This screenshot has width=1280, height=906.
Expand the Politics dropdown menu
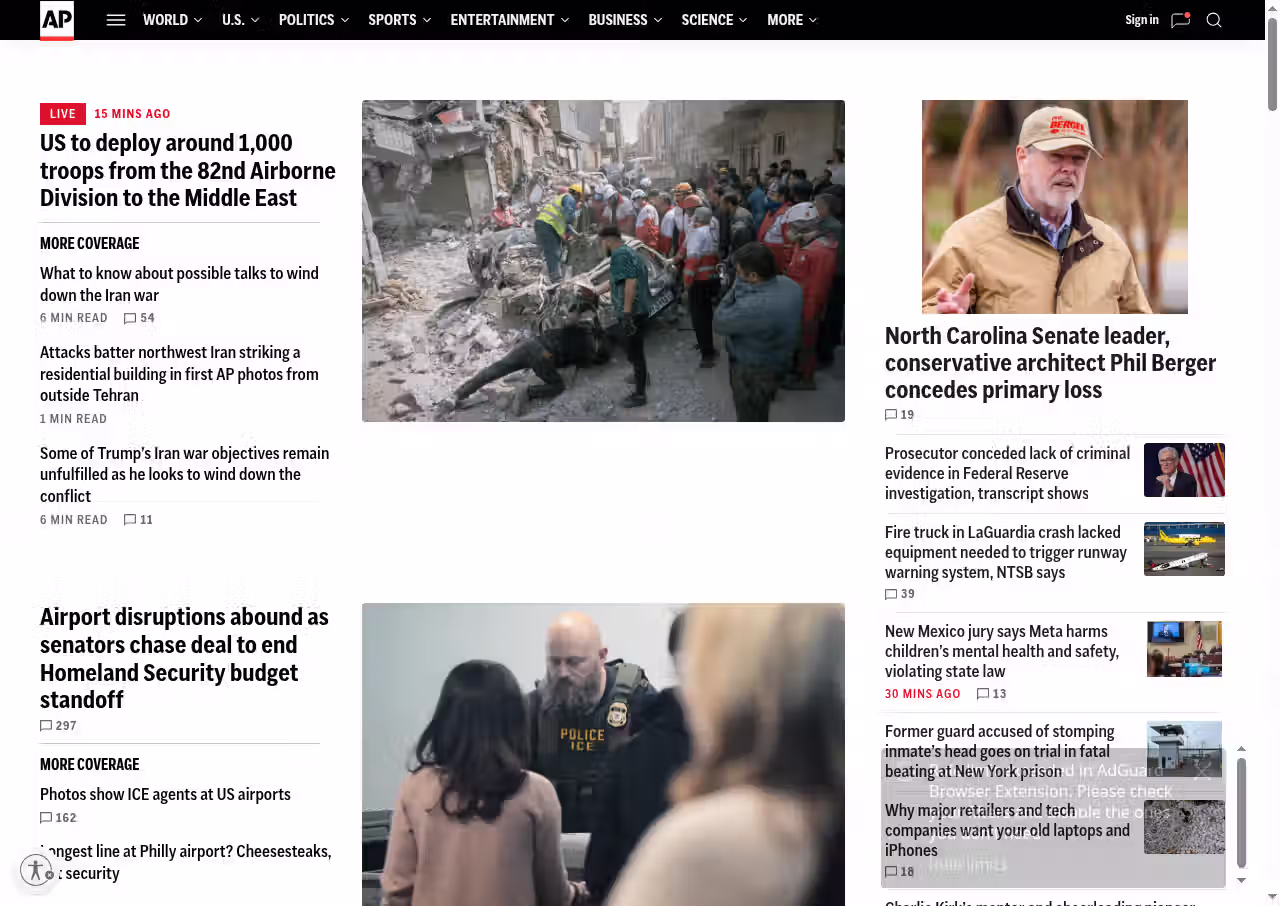[x=313, y=20]
